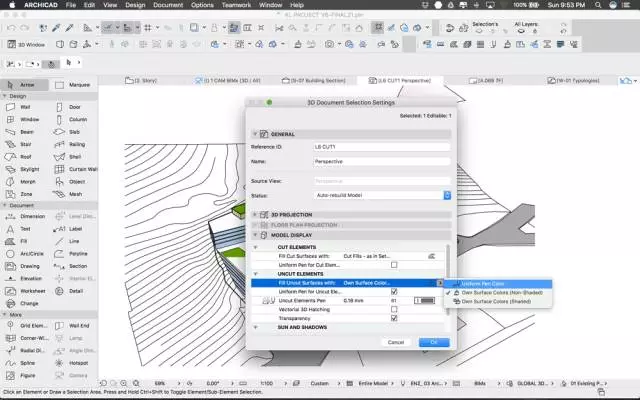Collapse the Model Display section
The image size is (640, 400).
[254, 235]
